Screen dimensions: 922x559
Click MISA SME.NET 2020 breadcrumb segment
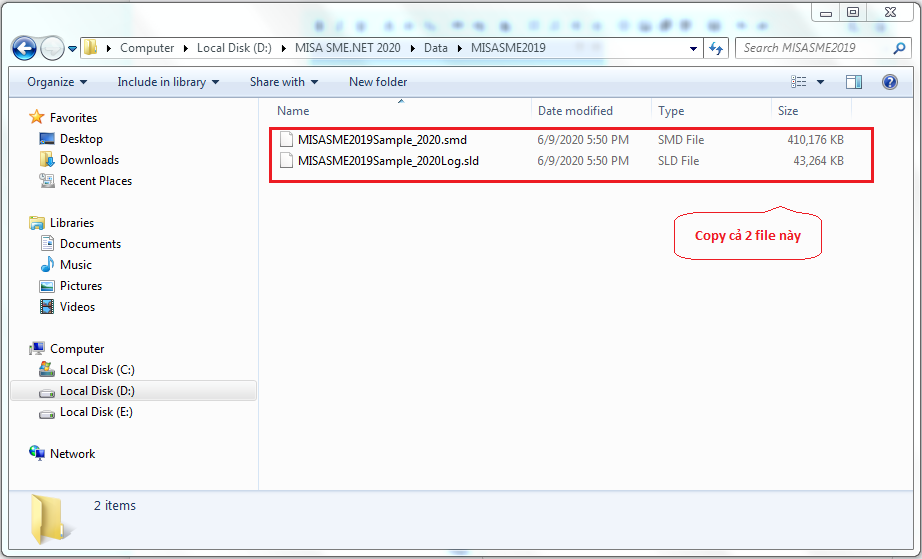348,48
